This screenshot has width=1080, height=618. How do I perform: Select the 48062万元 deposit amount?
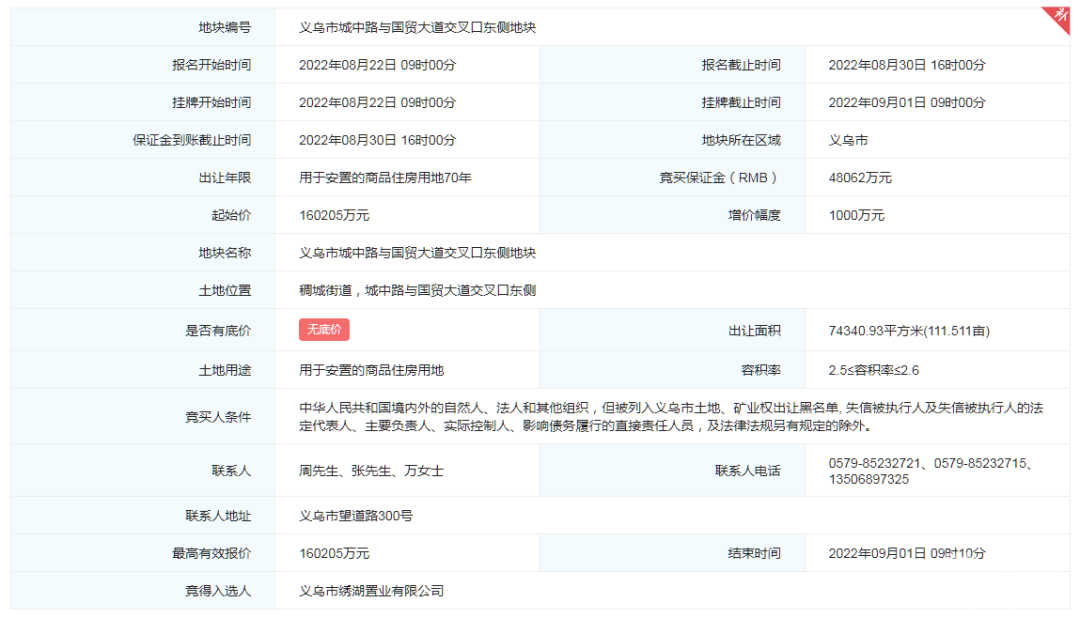pyautogui.click(x=860, y=178)
